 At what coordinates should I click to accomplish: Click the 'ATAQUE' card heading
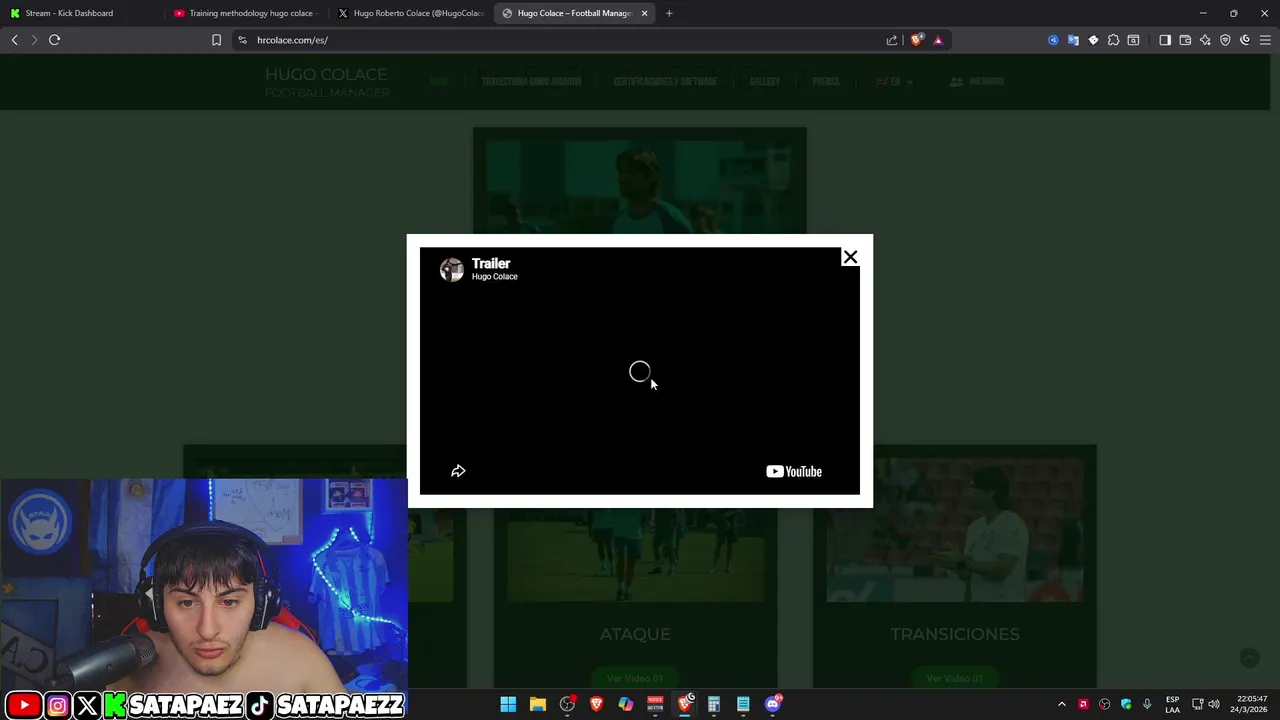pyautogui.click(x=635, y=634)
